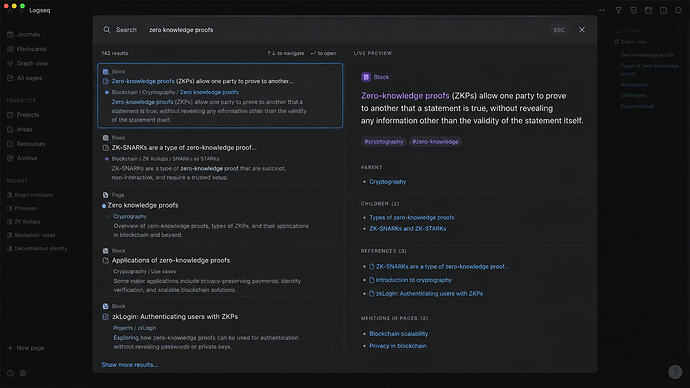690x388 pixels.
Task: Open the recent page 'Decentralized identity'
Action: tap(37, 249)
